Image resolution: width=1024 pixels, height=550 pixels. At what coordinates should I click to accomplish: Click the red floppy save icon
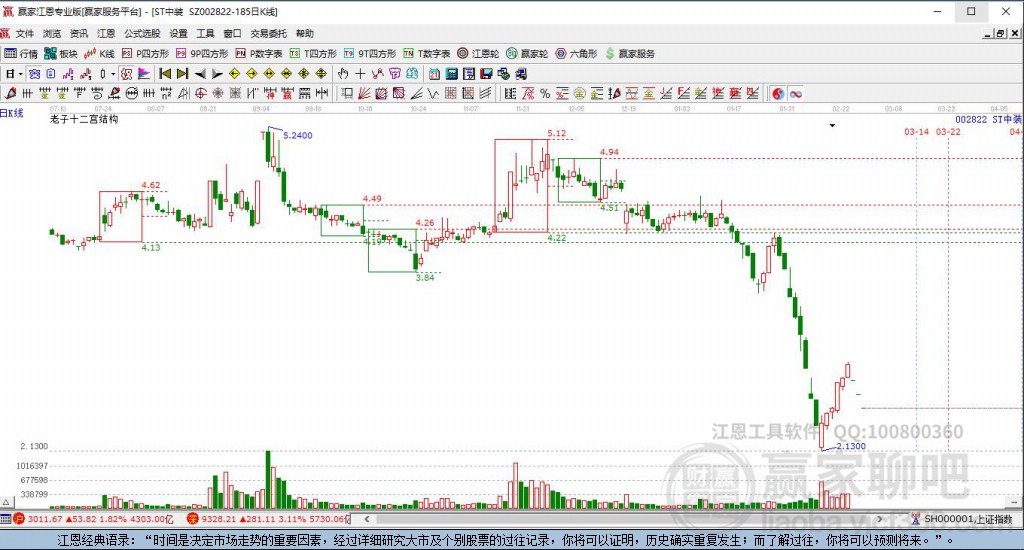pos(487,74)
